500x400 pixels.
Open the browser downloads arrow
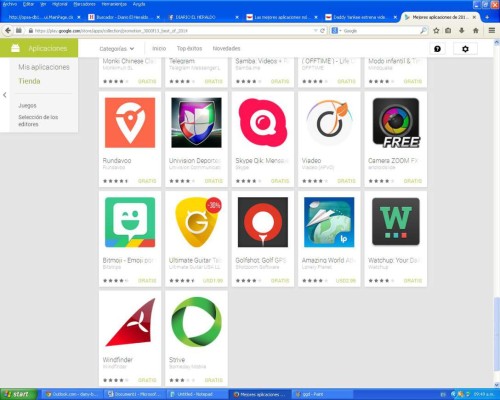462,31
